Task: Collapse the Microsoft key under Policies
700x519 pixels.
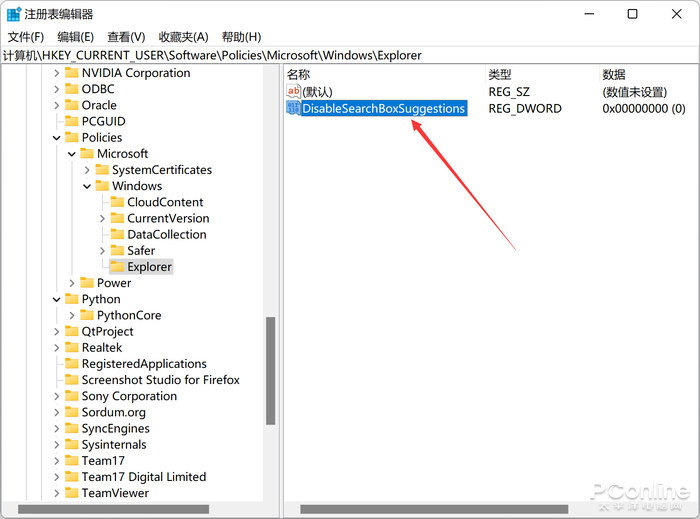Action: coord(71,154)
